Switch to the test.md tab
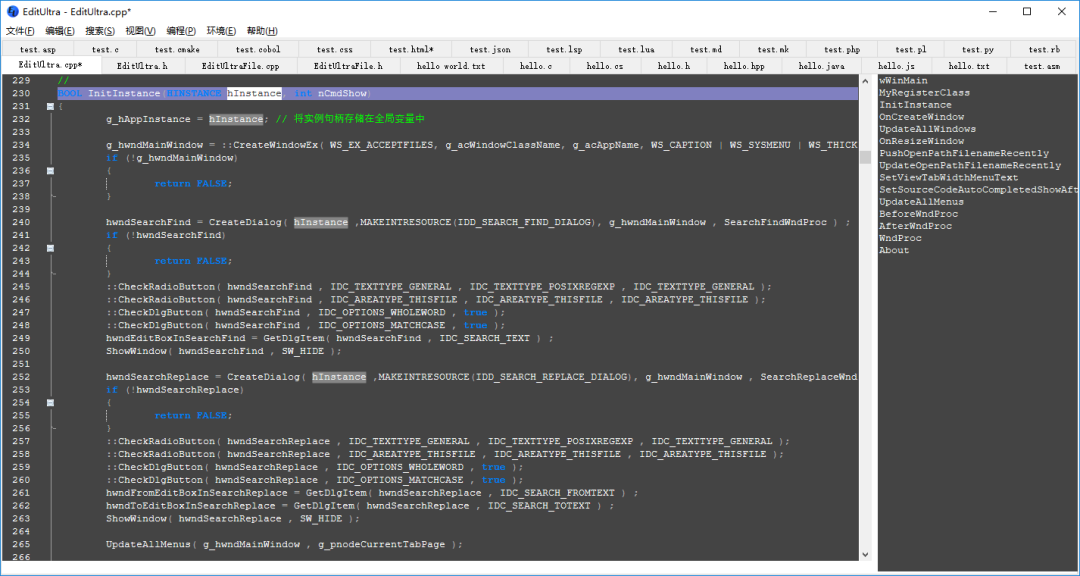The image size is (1080, 576). [x=706, y=50]
